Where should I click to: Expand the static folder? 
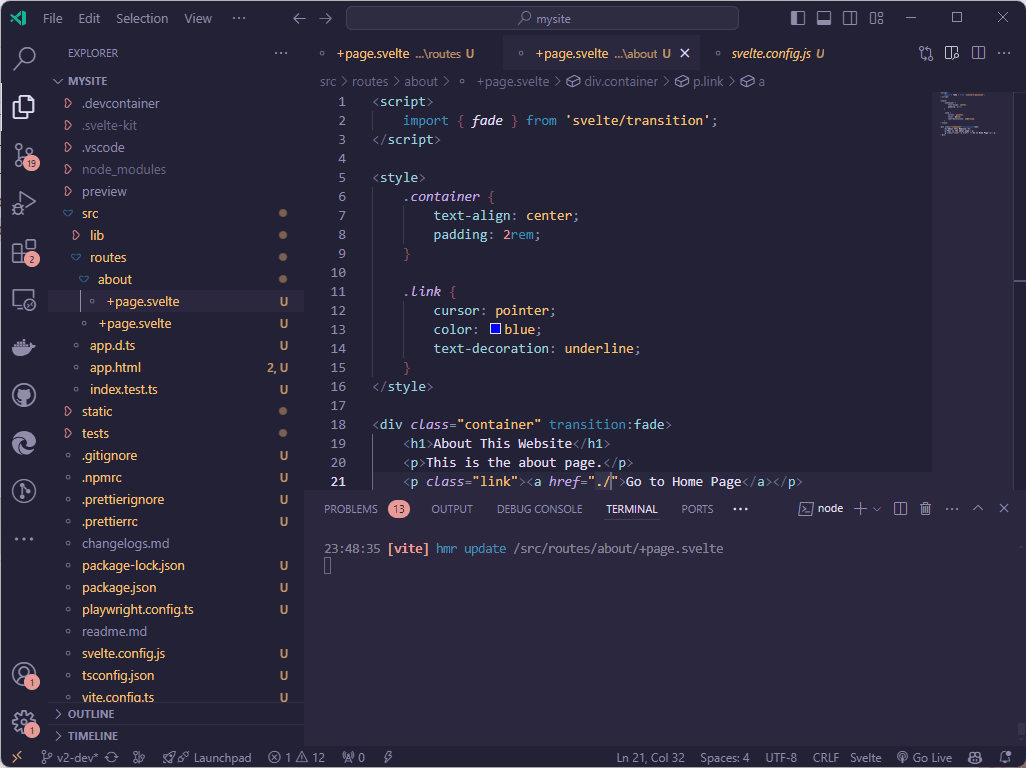[97, 411]
